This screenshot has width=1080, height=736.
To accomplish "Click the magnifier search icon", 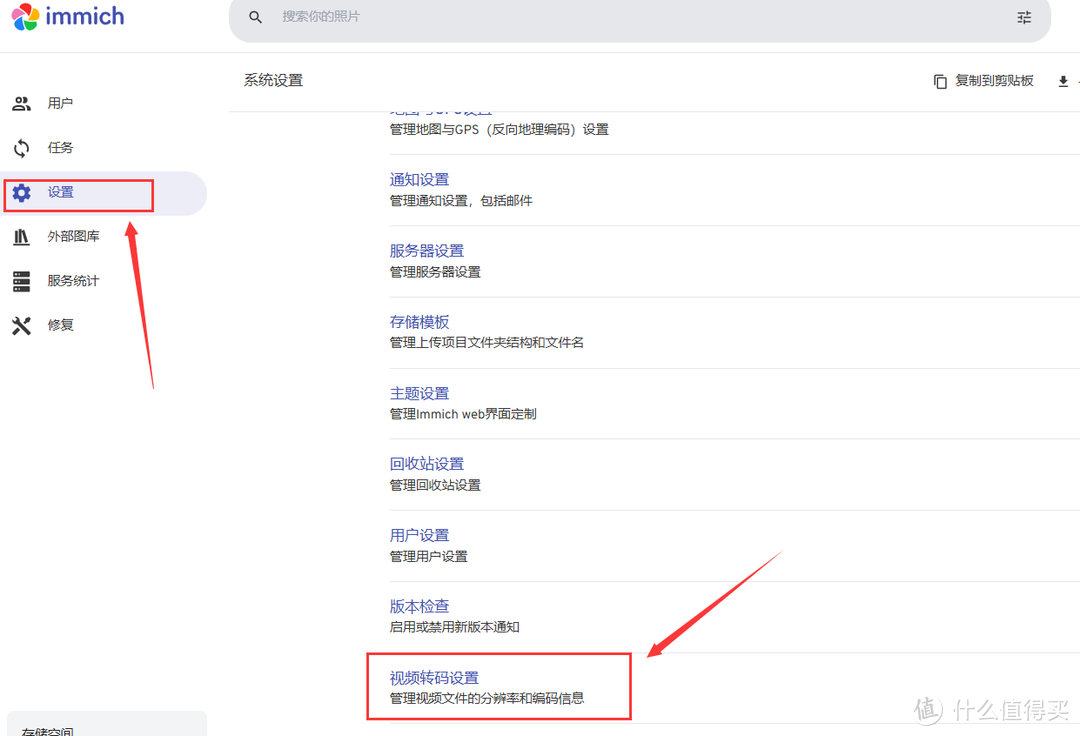I will 256,17.
